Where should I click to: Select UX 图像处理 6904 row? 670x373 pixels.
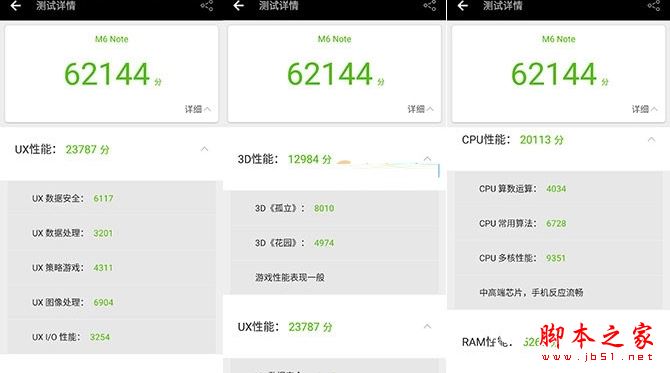click(x=112, y=303)
